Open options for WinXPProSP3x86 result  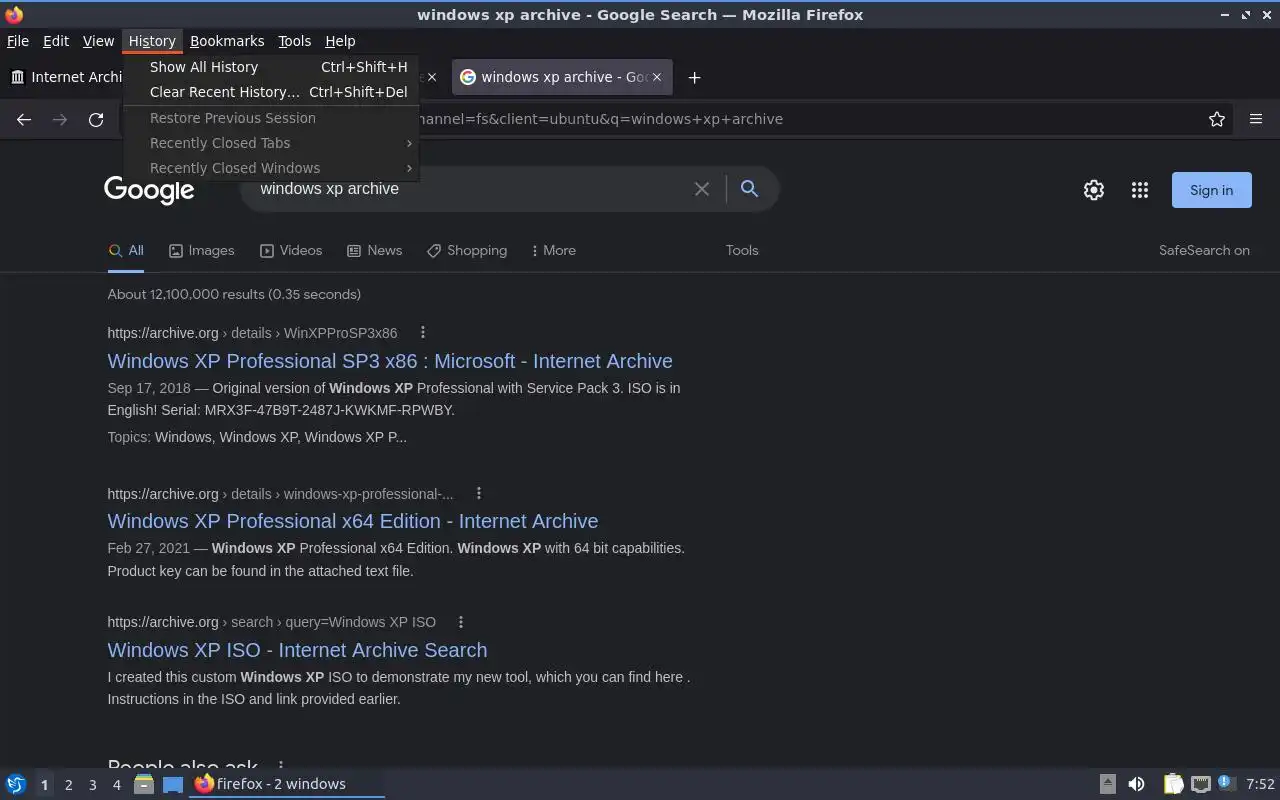[x=423, y=332]
